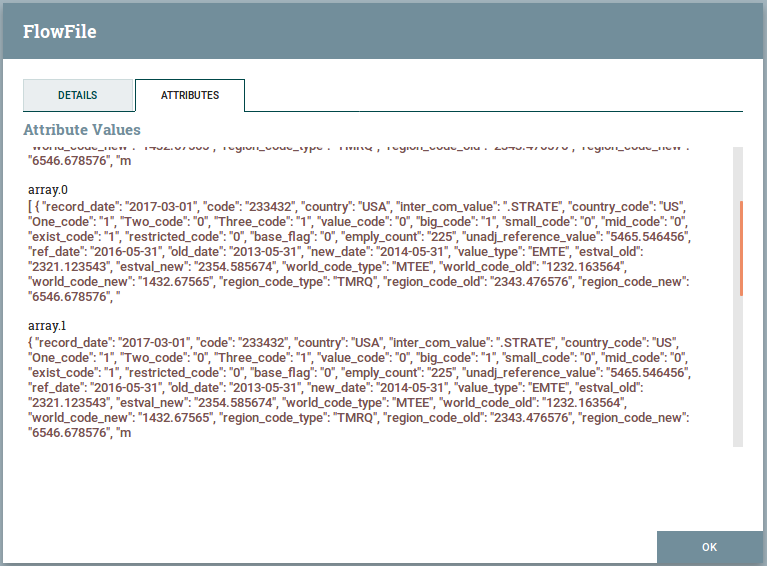Click the array.1 value line beginning with record_date
Viewport: 767px width, 566px height.
(354, 342)
